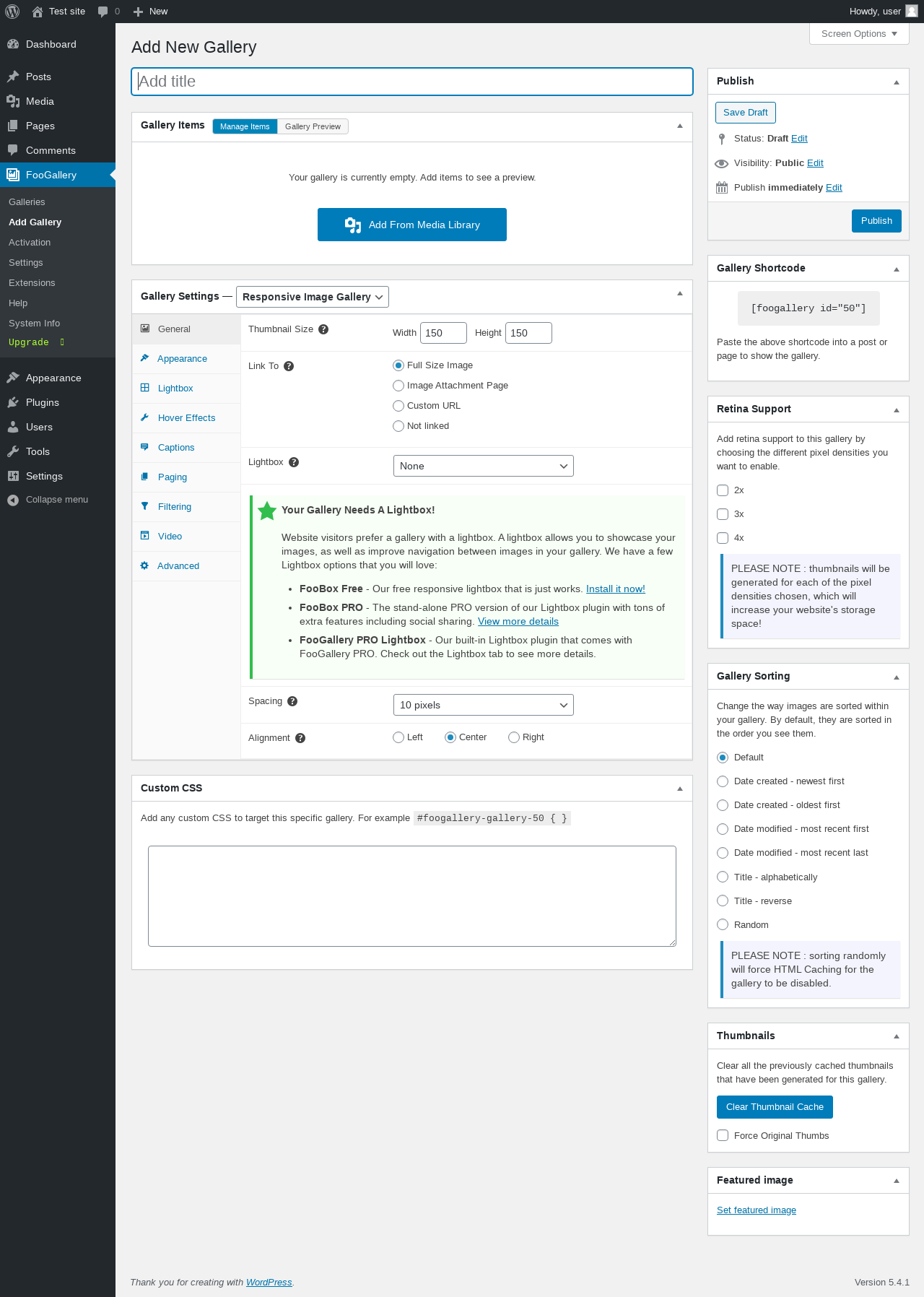Click the Tools wrench icon
This screenshot has width=924, height=1297.
[x=13, y=451]
